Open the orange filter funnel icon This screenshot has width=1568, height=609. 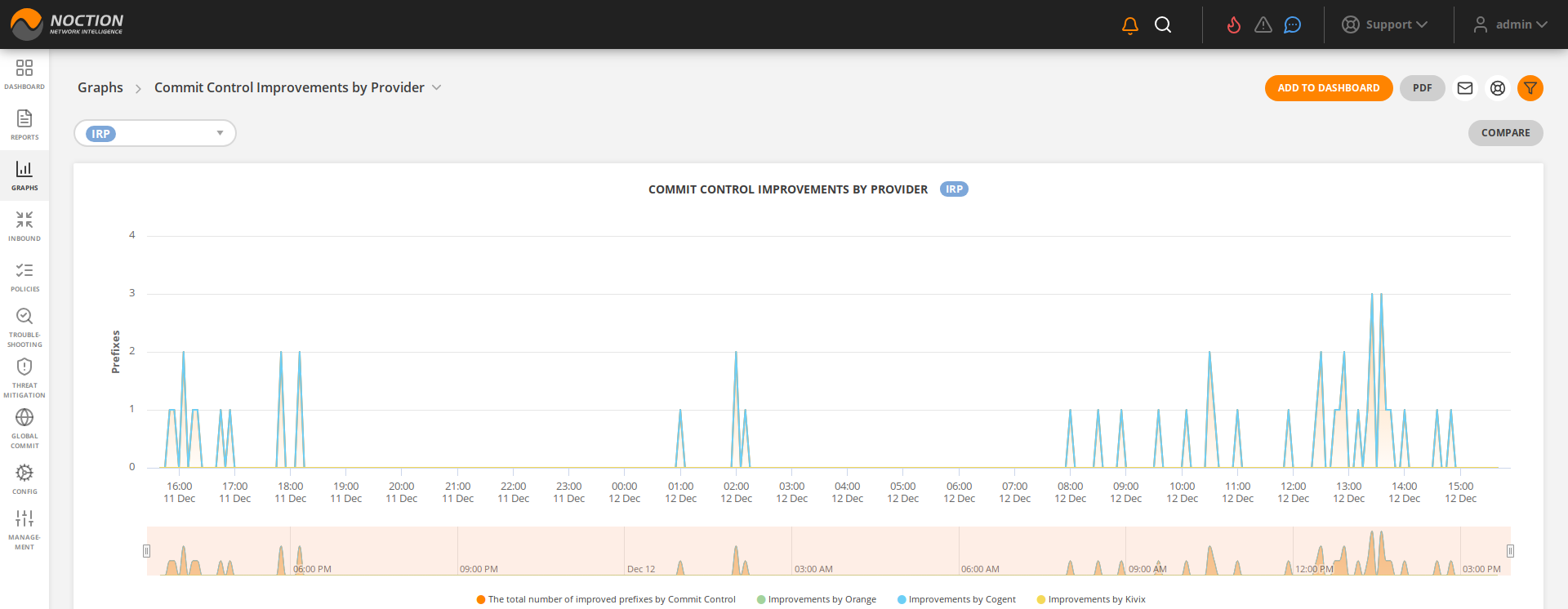click(1530, 88)
